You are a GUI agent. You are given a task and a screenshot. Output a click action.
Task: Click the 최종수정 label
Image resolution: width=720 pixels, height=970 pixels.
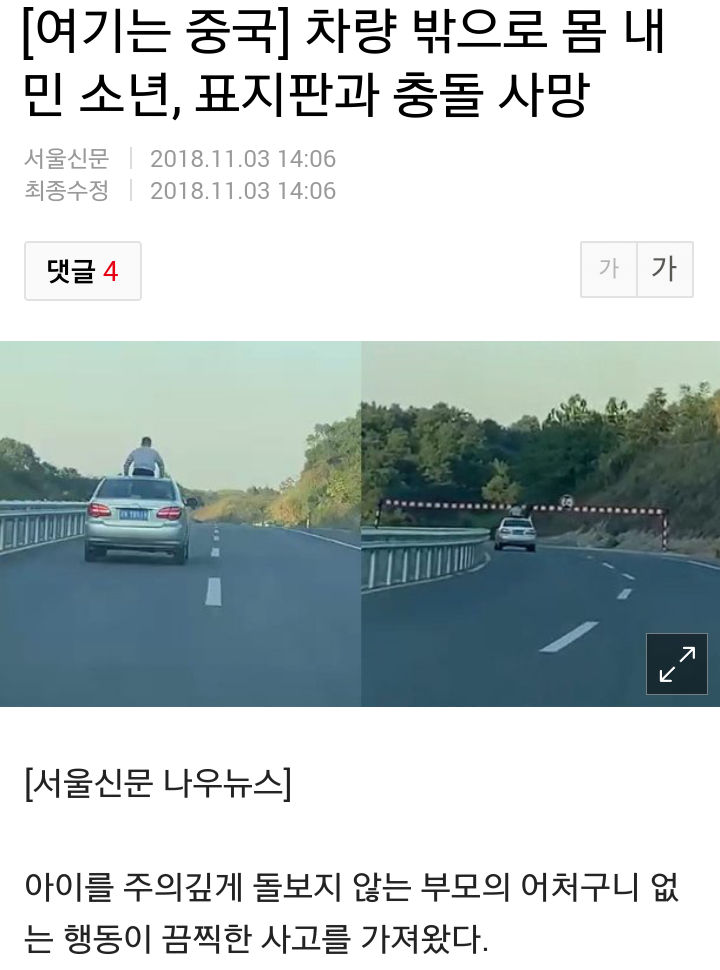coord(66,191)
